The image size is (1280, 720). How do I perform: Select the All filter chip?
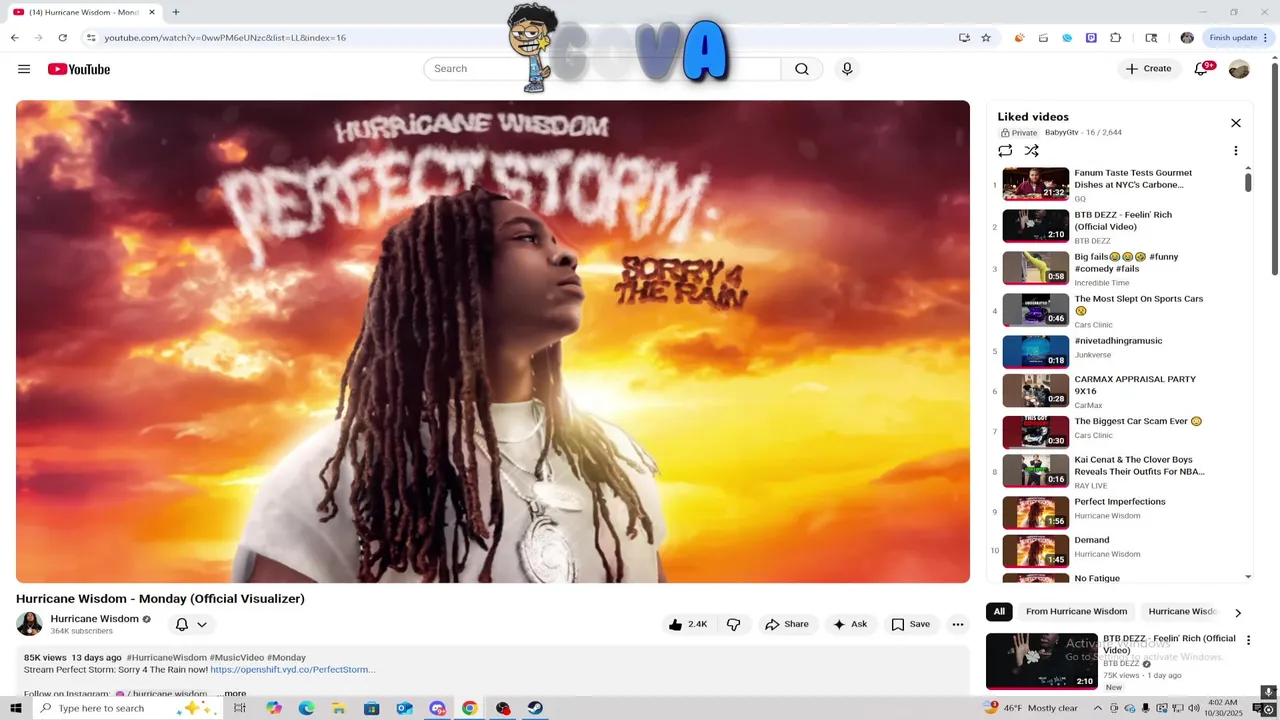[x=999, y=612]
